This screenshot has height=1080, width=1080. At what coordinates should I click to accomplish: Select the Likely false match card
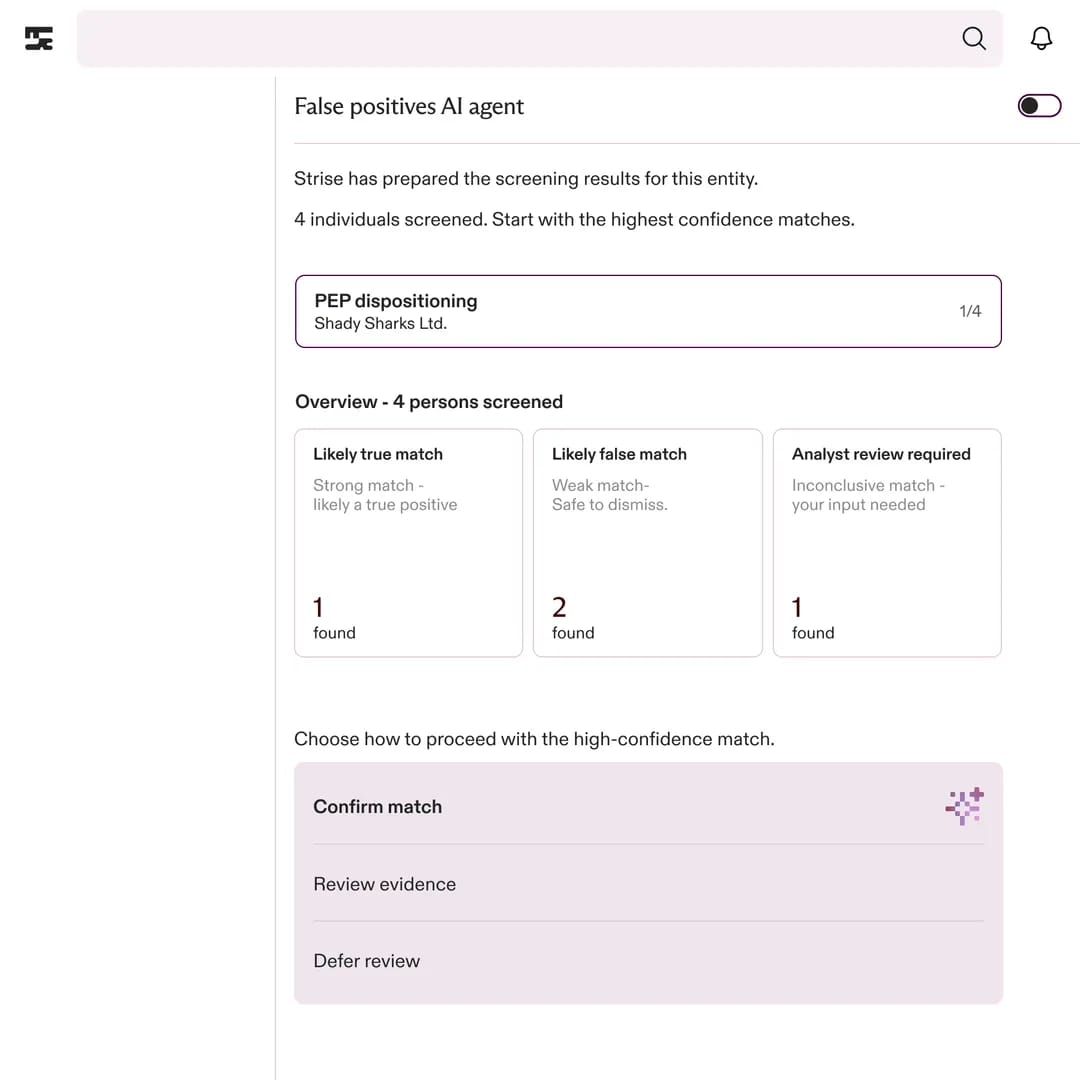click(x=647, y=543)
